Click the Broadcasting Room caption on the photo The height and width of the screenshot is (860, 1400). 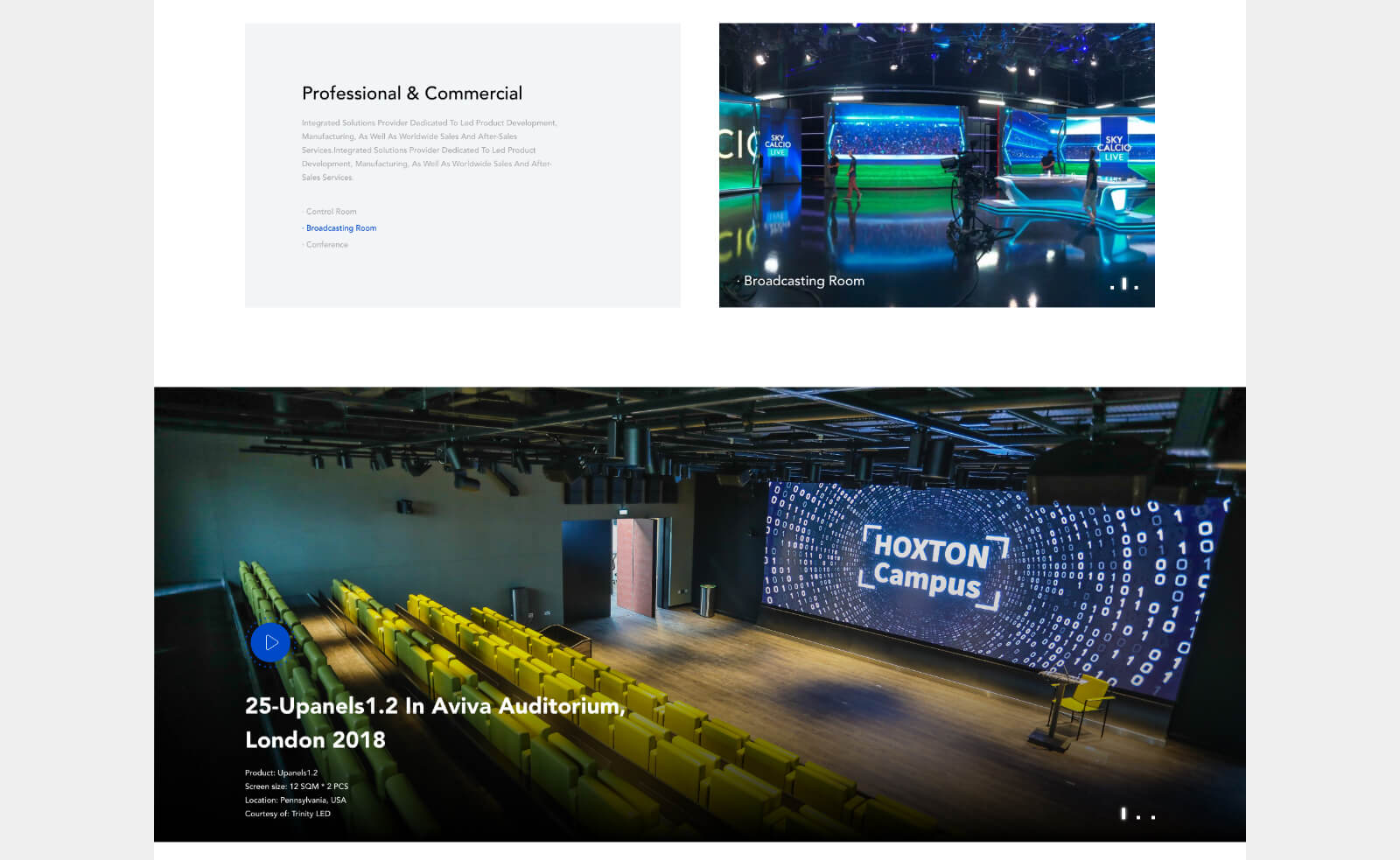point(803,281)
